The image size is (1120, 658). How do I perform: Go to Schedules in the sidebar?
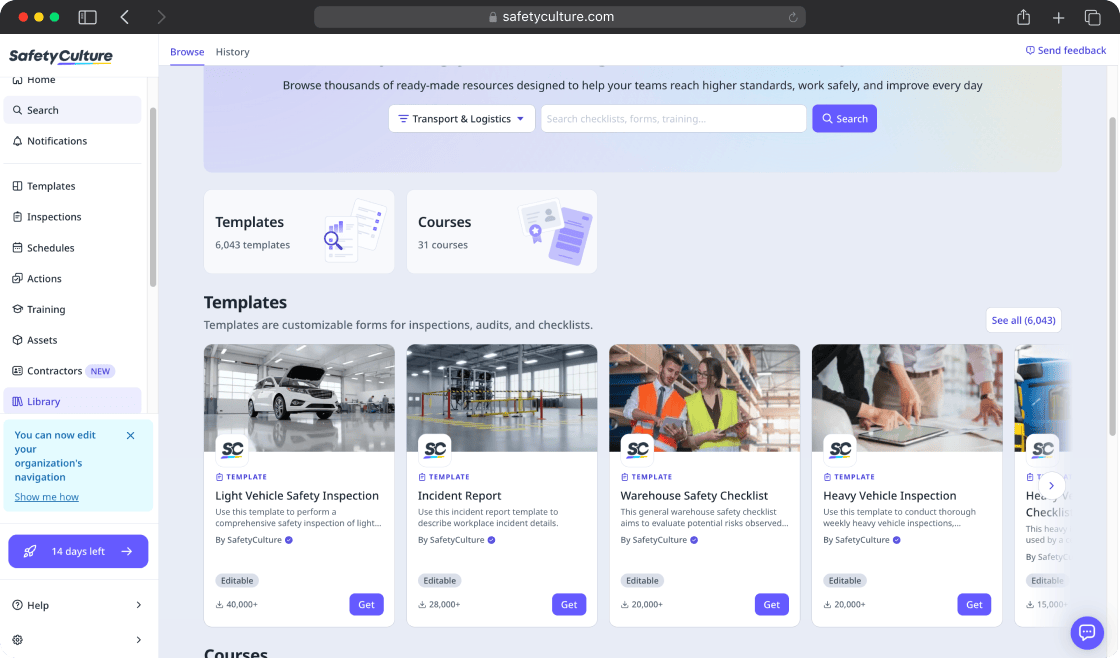click(72, 248)
